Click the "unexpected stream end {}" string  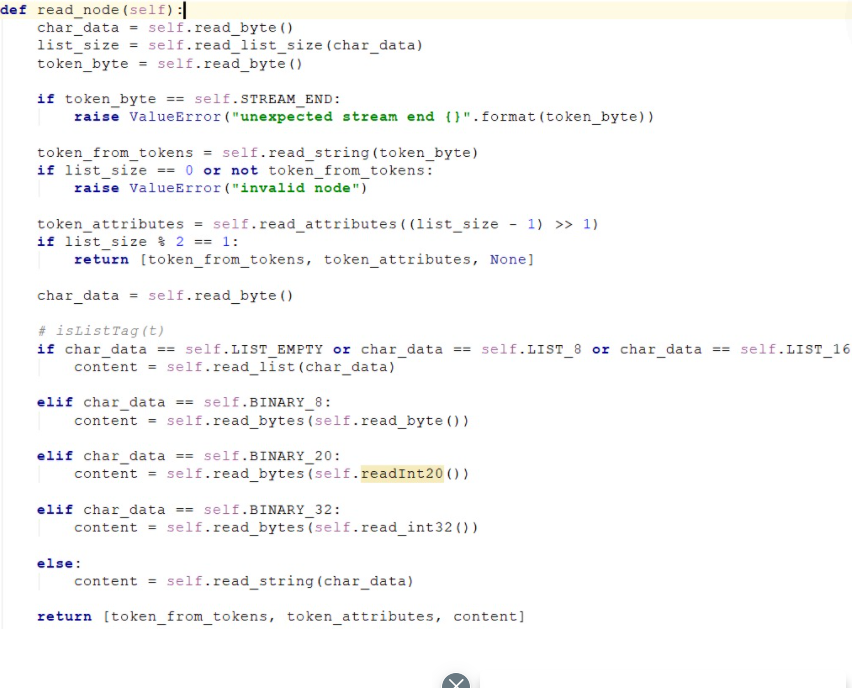coord(351,117)
